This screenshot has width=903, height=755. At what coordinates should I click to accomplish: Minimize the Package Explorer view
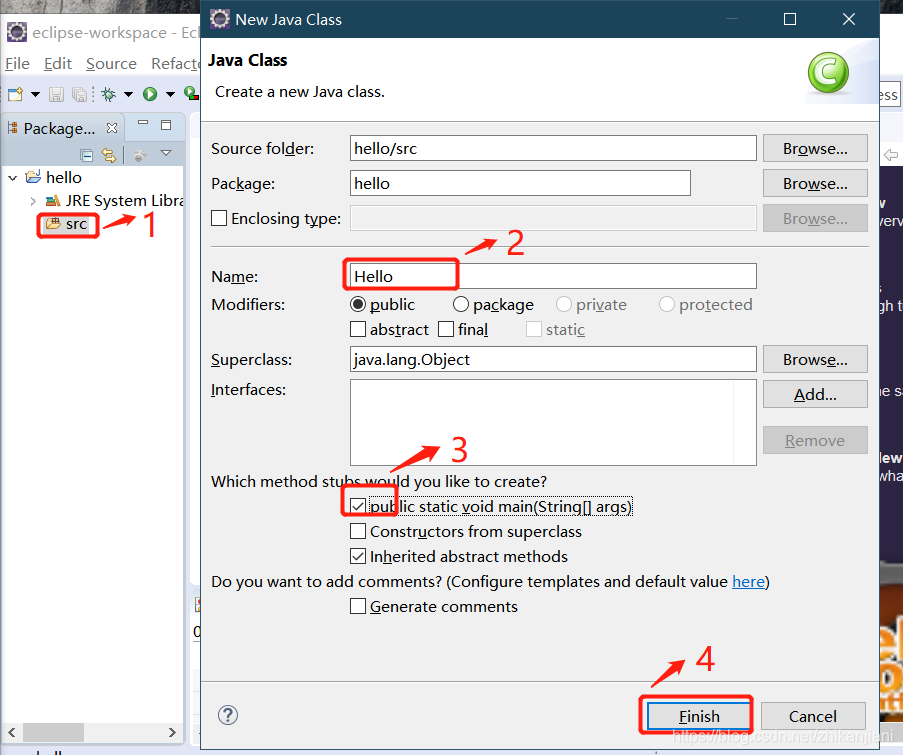(x=143, y=123)
